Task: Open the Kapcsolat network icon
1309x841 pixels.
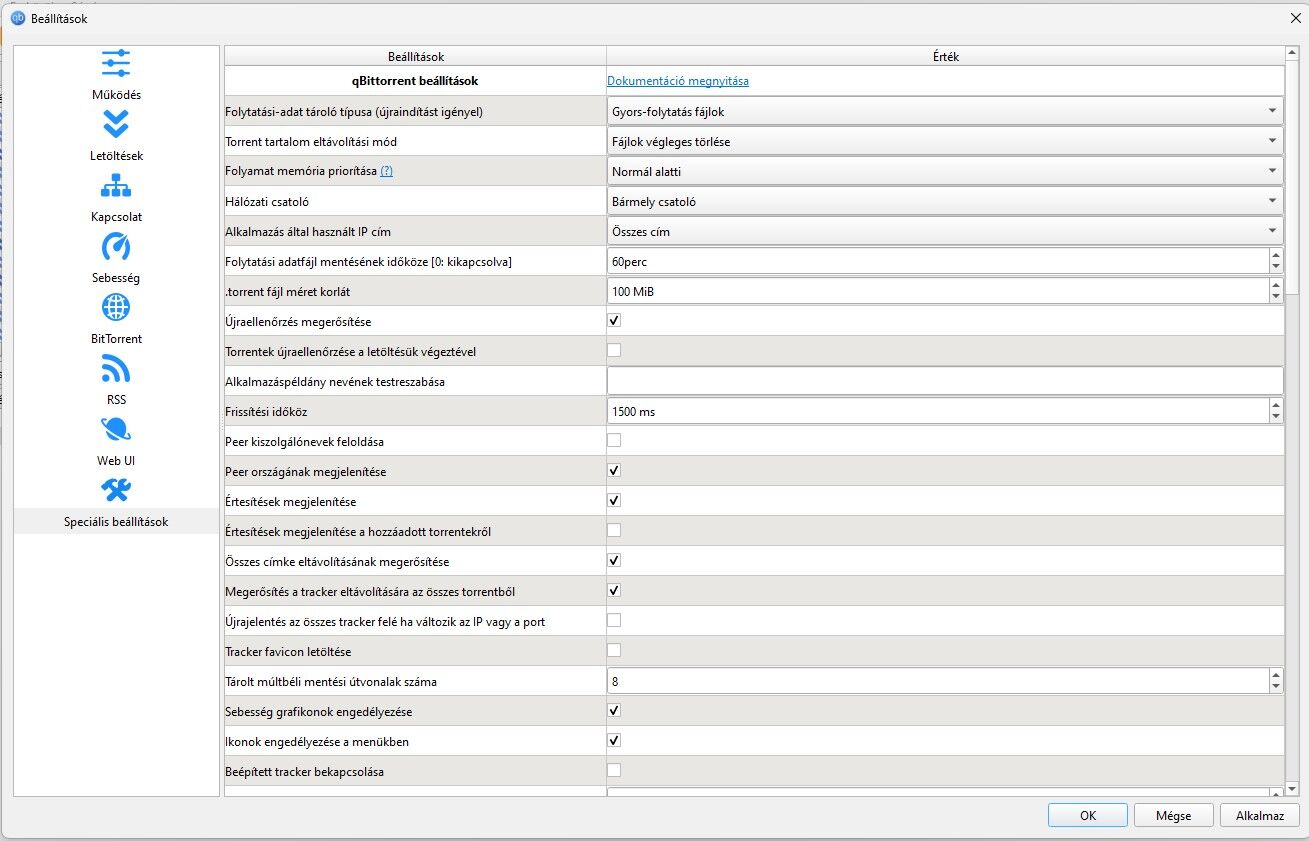Action: [x=116, y=186]
